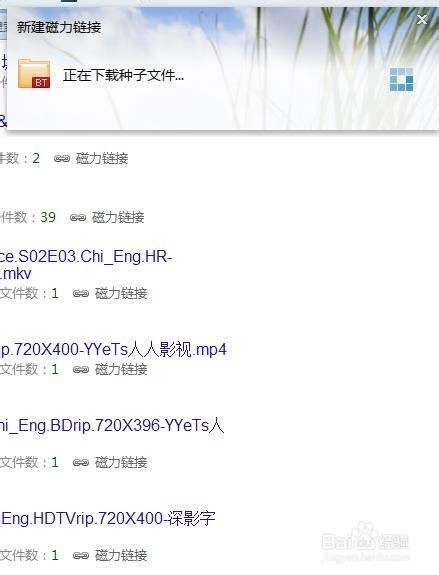The width and height of the screenshot is (439, 575).
Task: Open the 磁力链接 link beside count 39
Action: (118, 217)
